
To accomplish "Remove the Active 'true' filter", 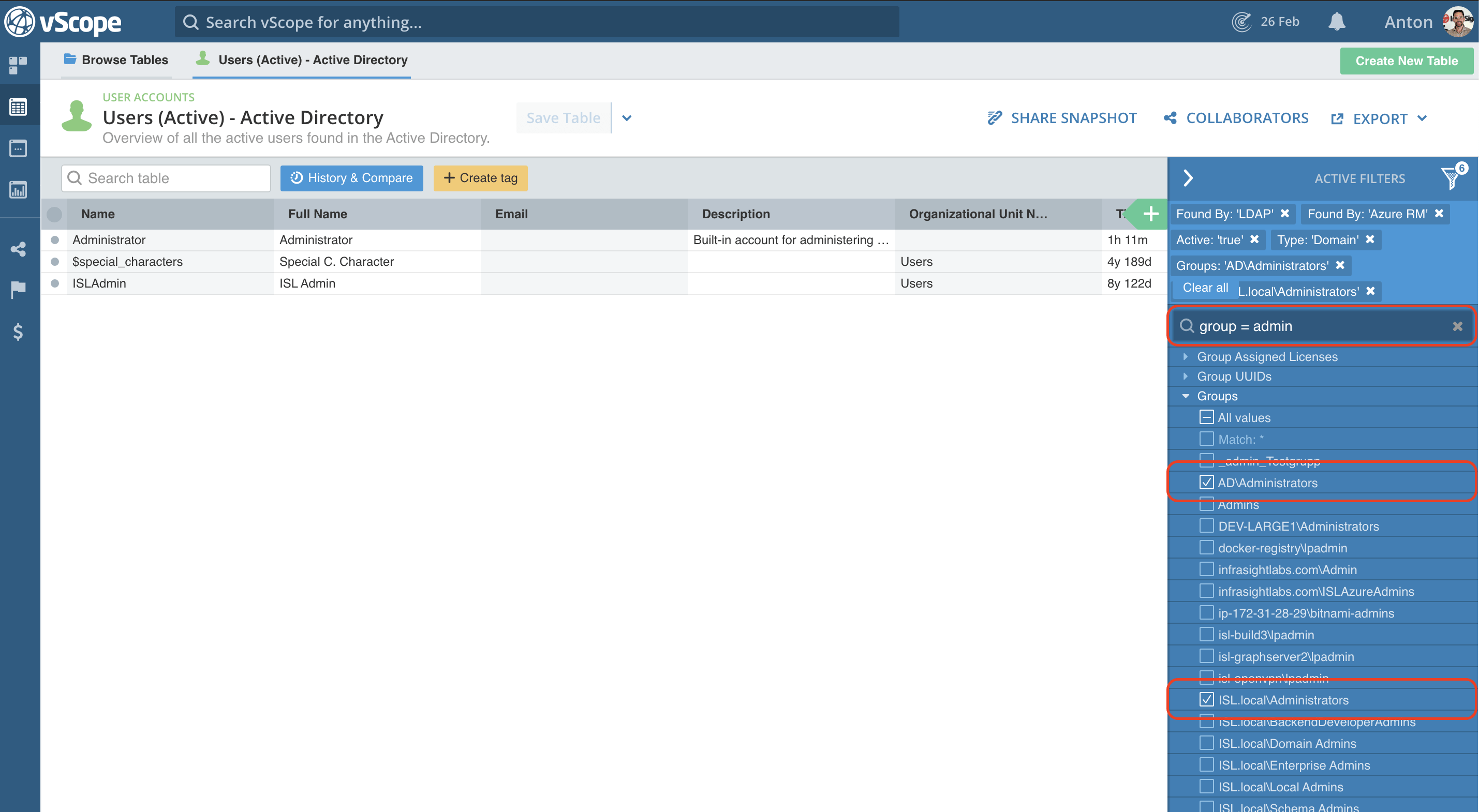I will click(1254, 239).
